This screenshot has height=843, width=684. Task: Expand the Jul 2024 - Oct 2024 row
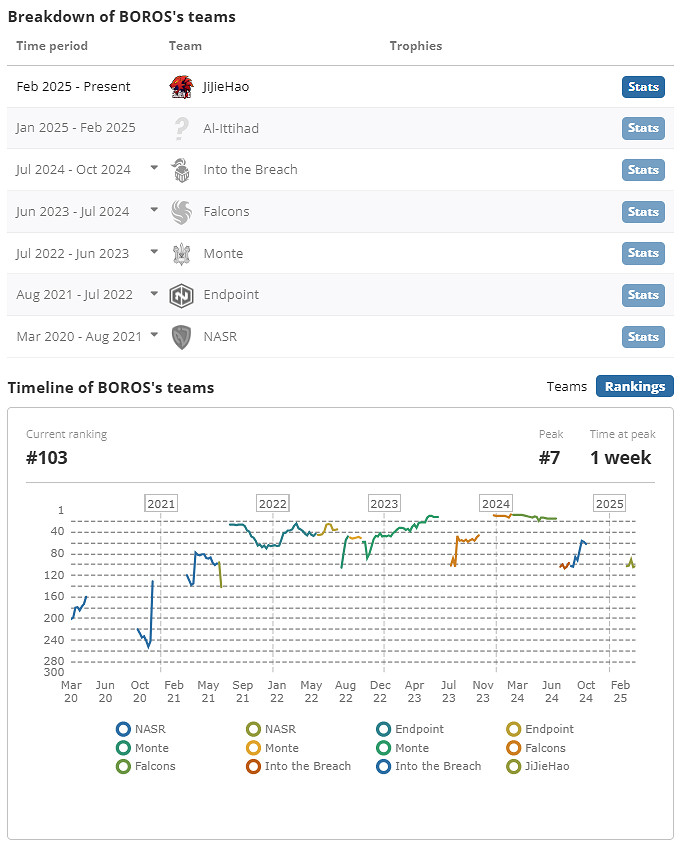154,168
